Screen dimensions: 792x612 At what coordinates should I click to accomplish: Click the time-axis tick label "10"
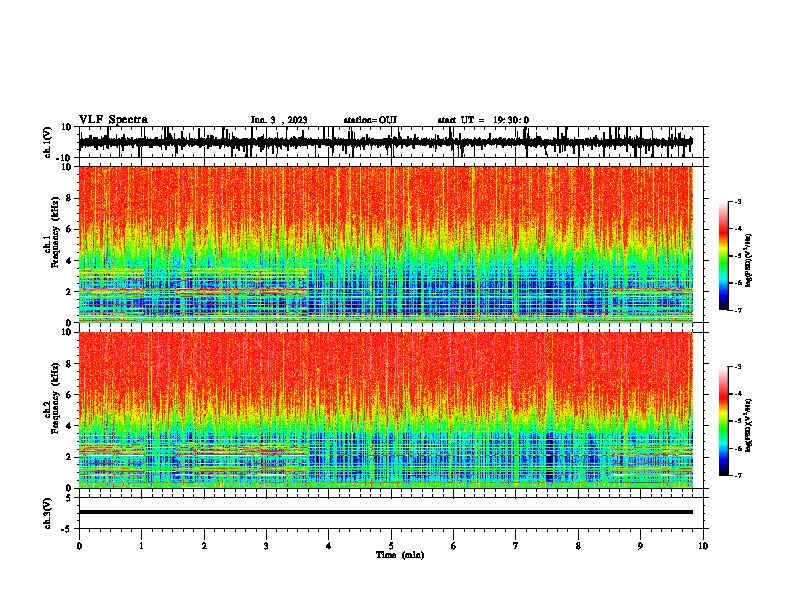pyautogui.click(x=703, y=546)
